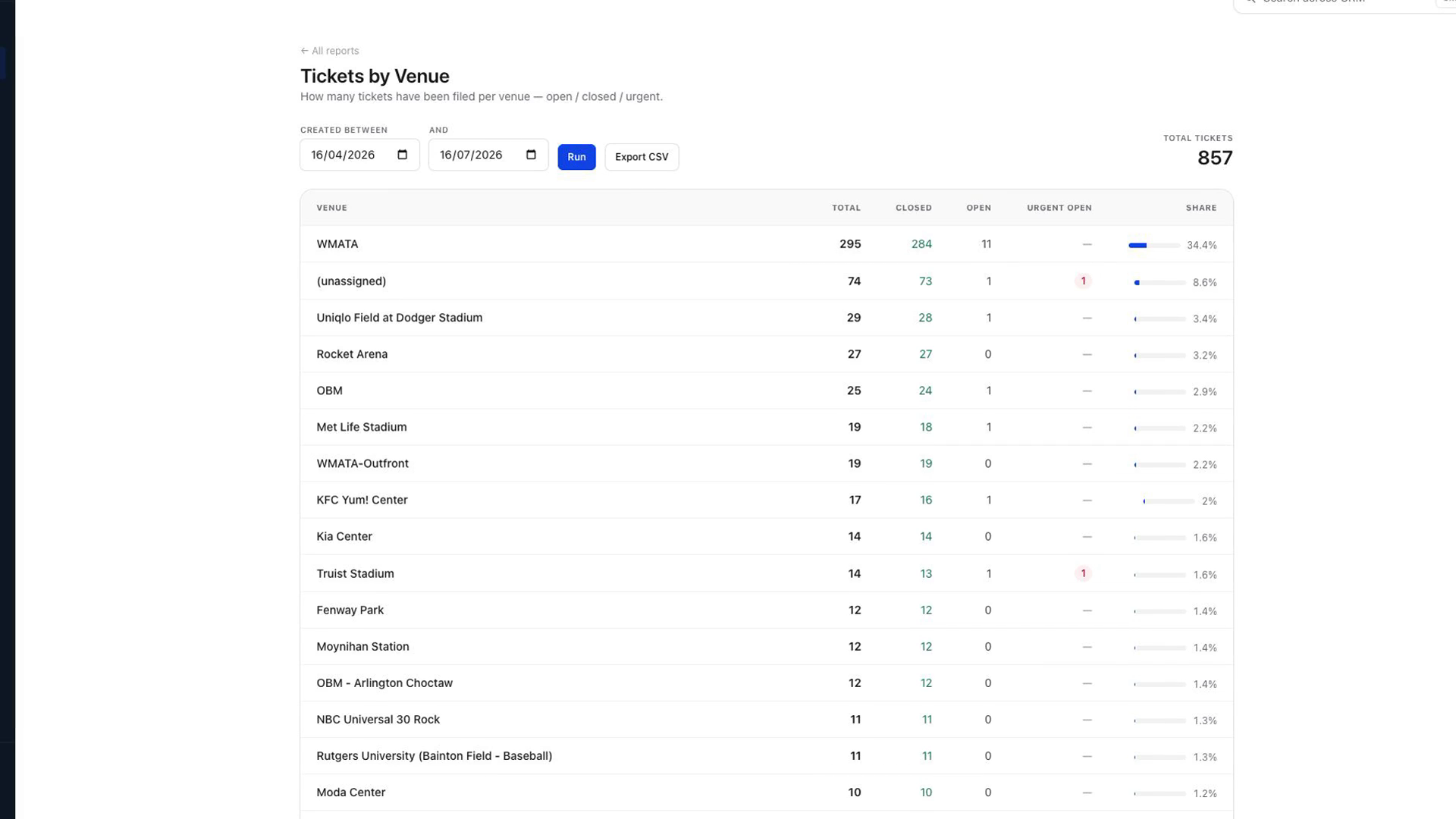The height and width of the screenshot is (819, 1456).
Task: Click the start date field 16/04/2026
Action: (359, 155)
